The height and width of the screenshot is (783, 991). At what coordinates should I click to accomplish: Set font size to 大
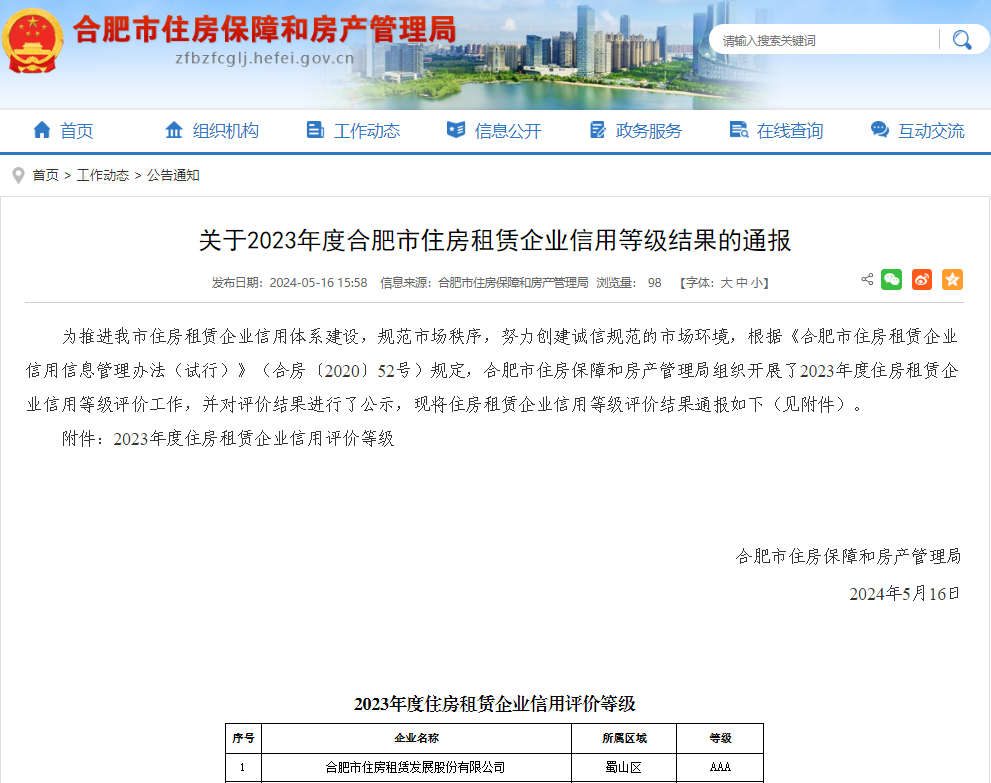(x=725, y=282)
